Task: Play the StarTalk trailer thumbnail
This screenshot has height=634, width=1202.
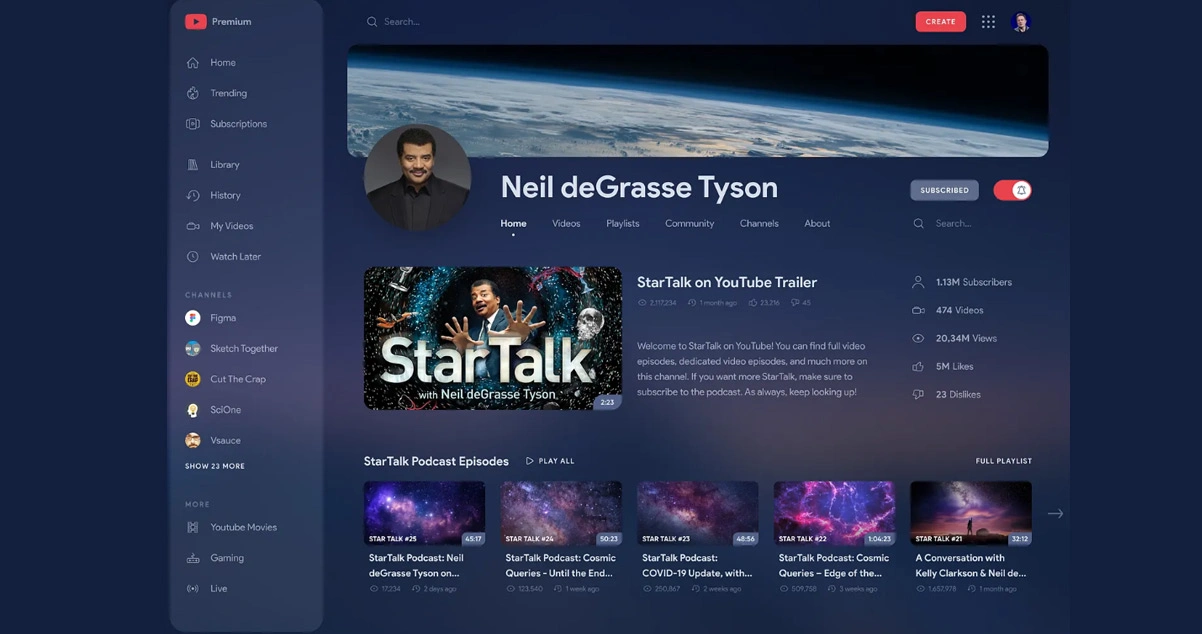Action: point(493,338)
